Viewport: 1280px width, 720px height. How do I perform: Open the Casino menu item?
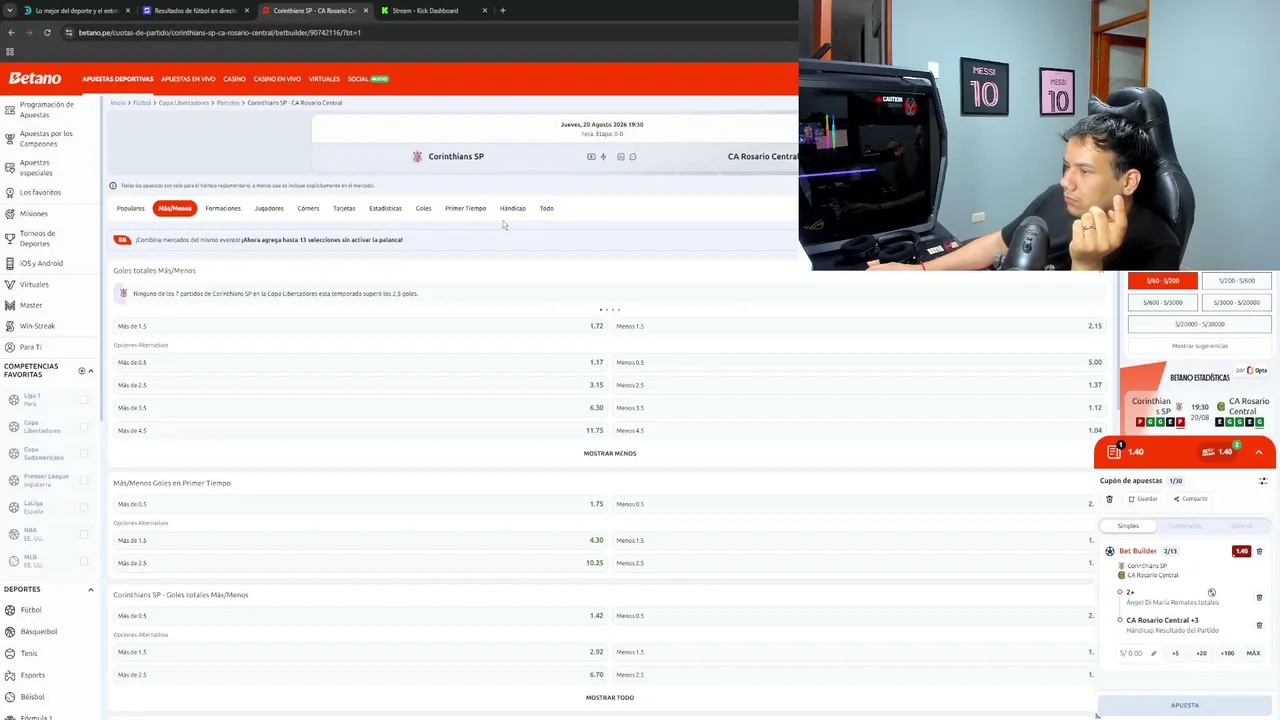tap(234, 79)
